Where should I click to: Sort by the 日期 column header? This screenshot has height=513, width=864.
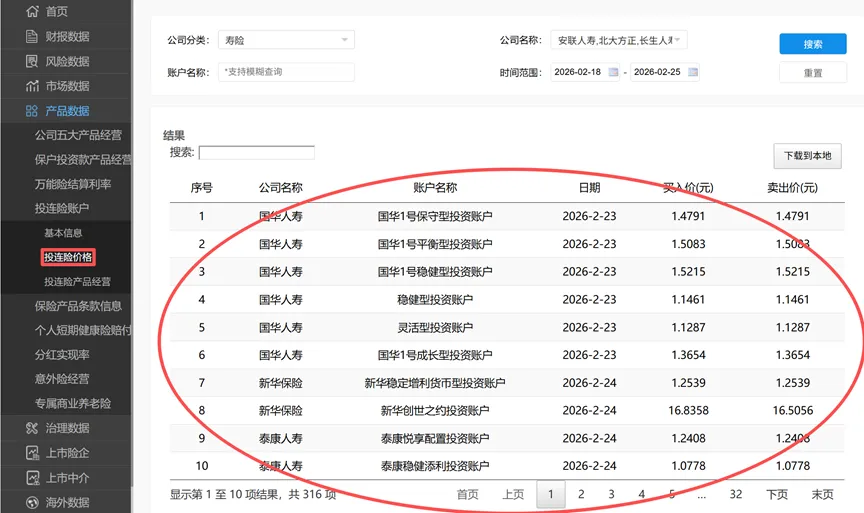590,188
